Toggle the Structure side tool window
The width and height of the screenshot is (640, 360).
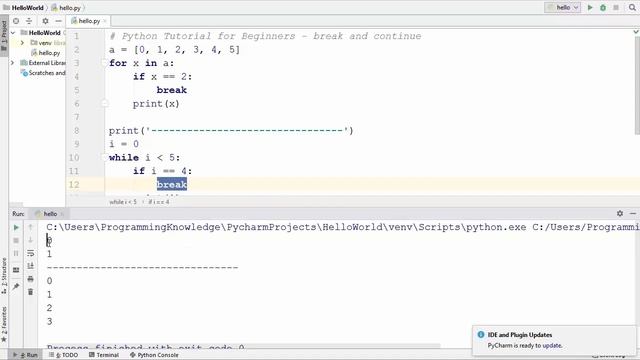[x=4, y=276]
